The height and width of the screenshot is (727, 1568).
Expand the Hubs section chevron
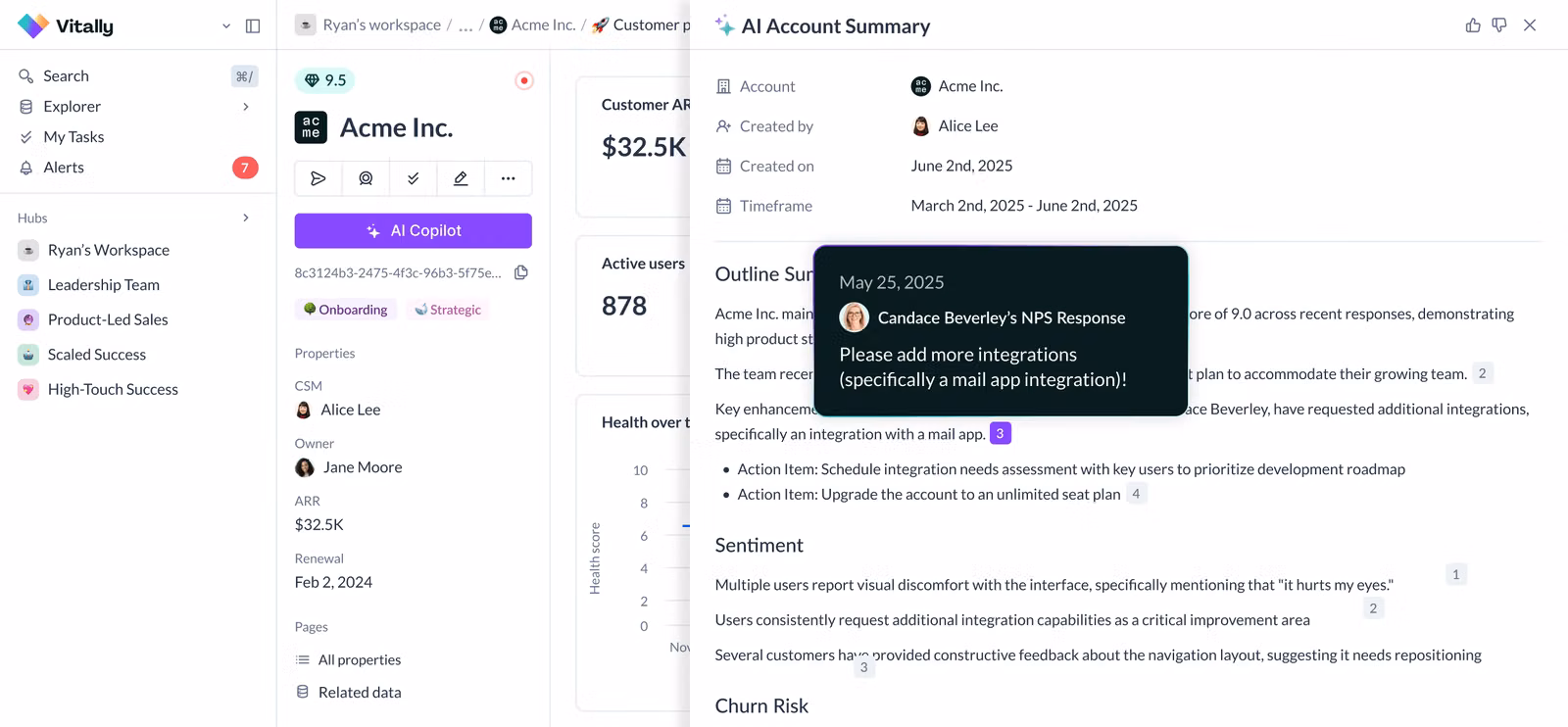246,218
